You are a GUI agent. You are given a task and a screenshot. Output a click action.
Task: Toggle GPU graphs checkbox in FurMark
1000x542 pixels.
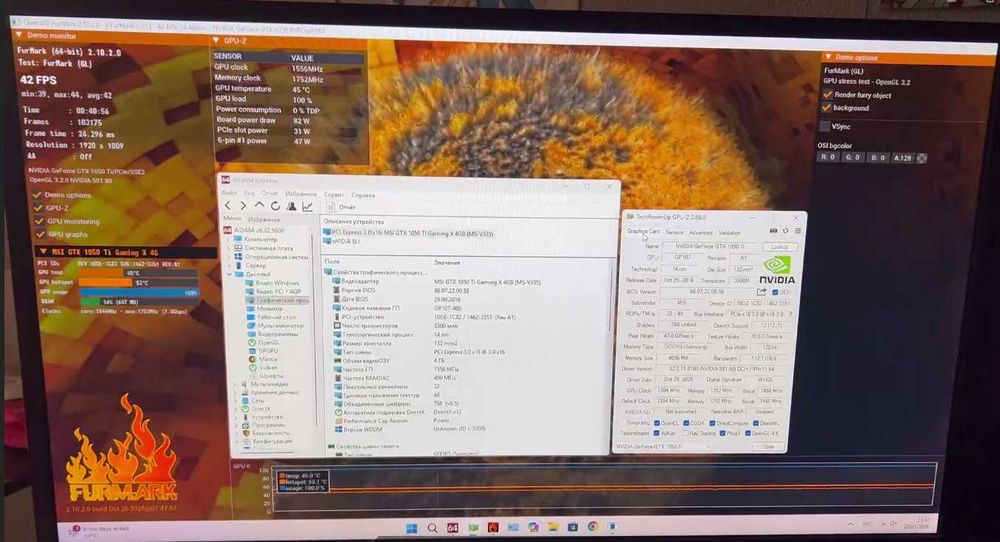click(x=41, y=234)
